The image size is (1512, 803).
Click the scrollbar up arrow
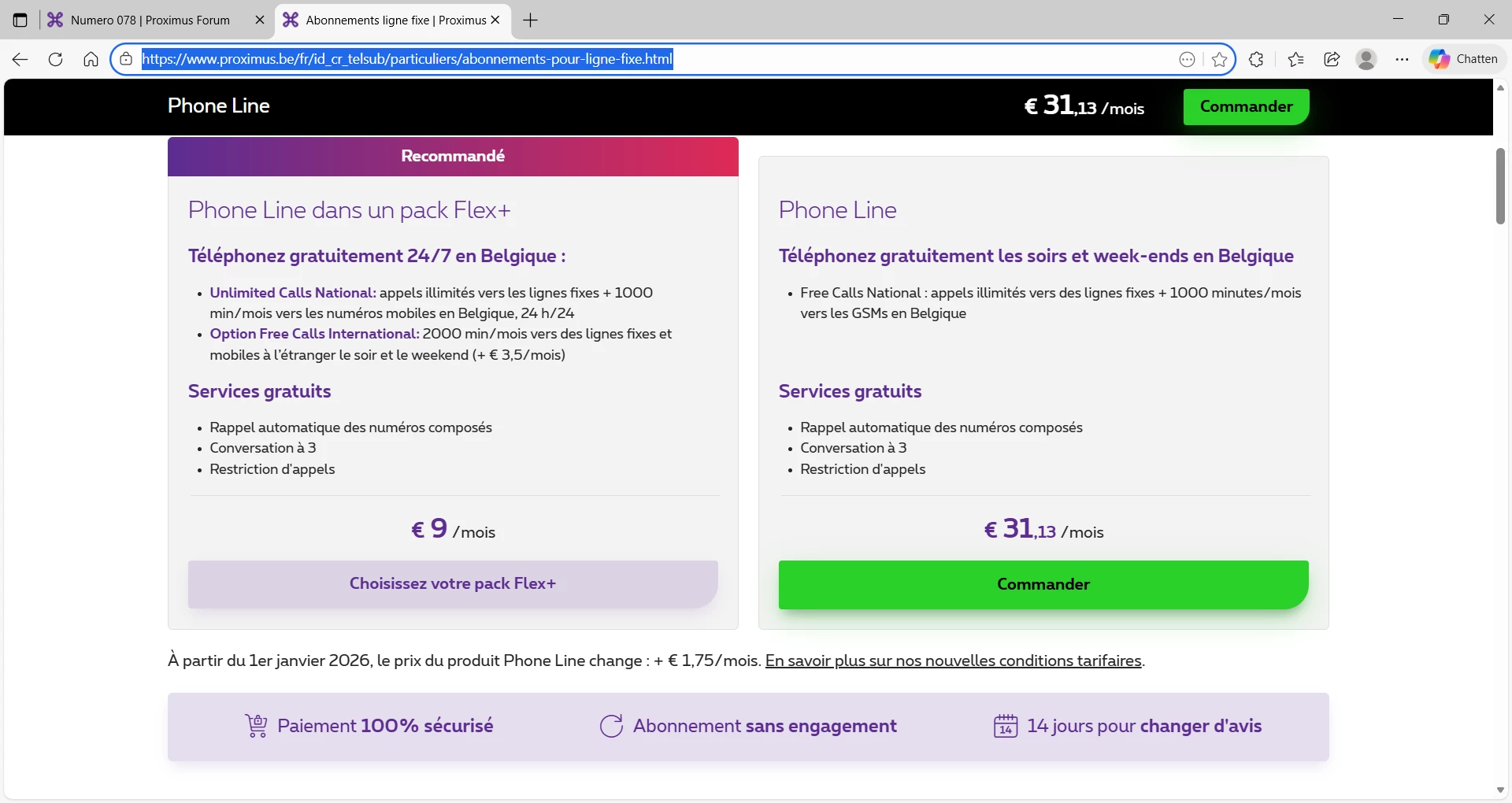1500,88
